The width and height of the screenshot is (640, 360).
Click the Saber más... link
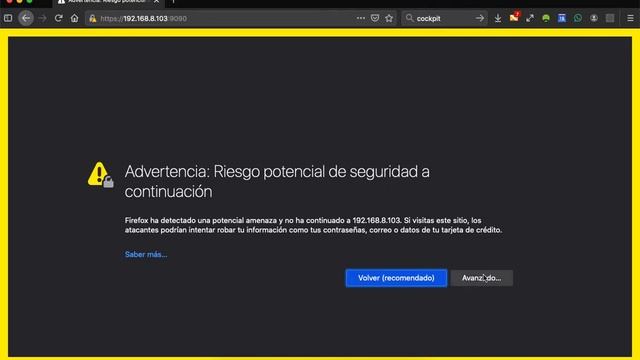[146, 254]
